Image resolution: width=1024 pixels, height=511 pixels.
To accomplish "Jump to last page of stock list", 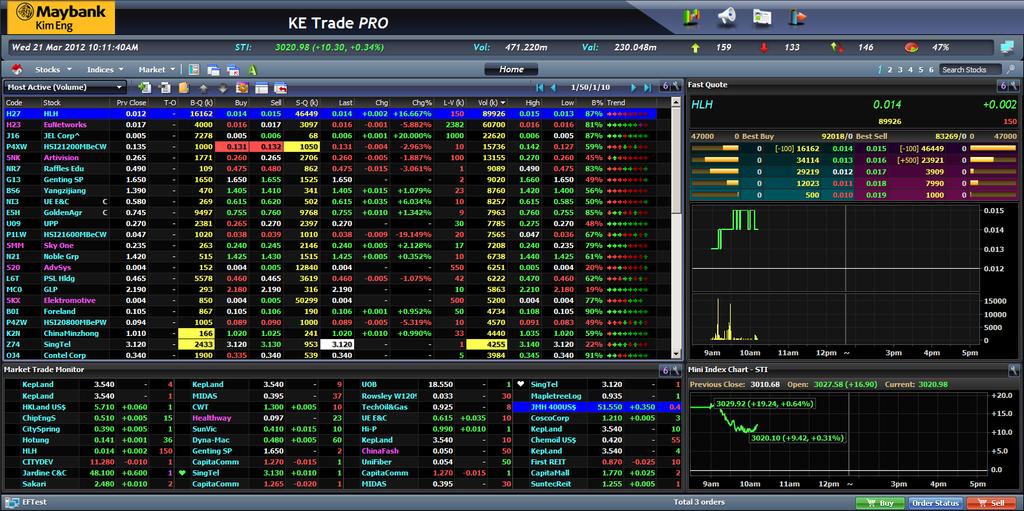I will (647, 87).
